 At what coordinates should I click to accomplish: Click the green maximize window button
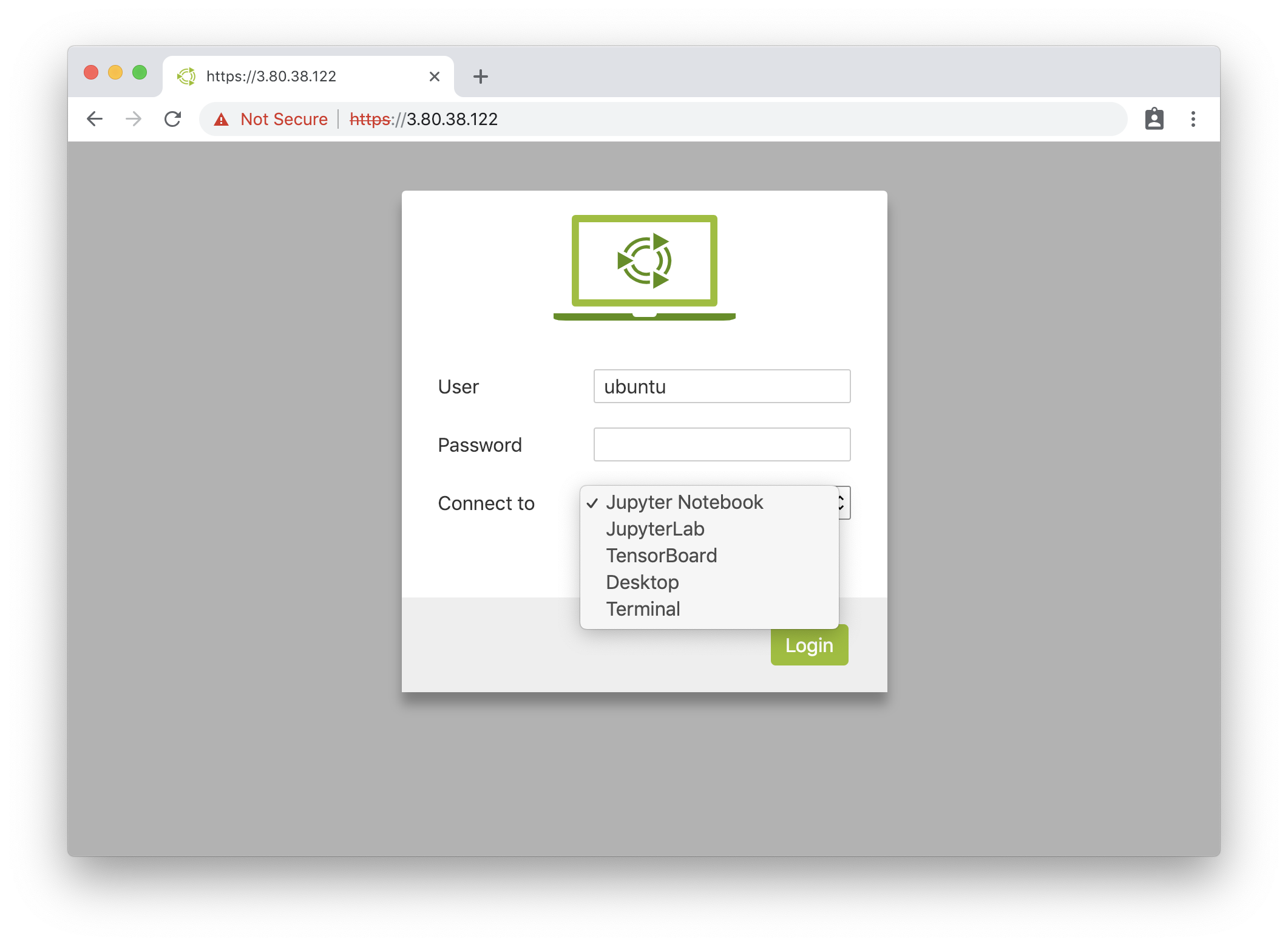tap(140, 72)
